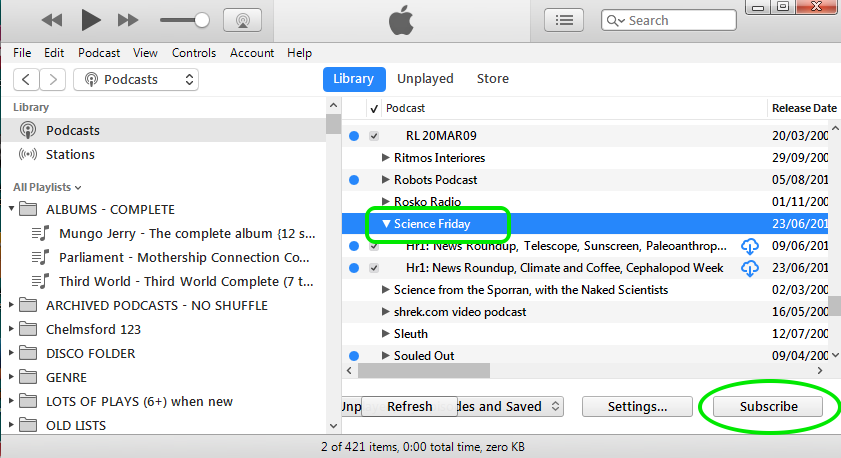Expand the GENRE folder
This screenshot has width=841, height=458.
11,377
